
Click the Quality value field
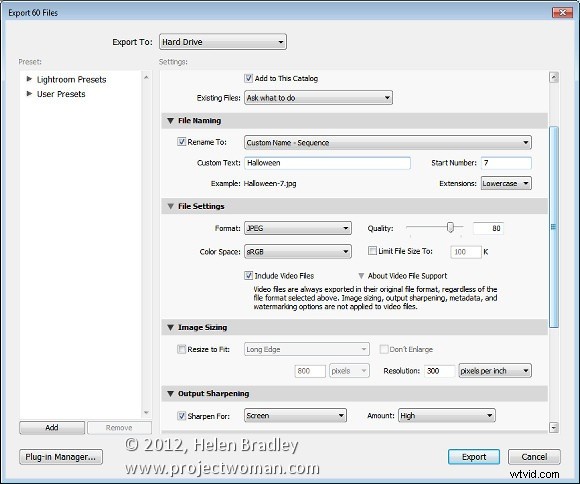coord(488,228)
